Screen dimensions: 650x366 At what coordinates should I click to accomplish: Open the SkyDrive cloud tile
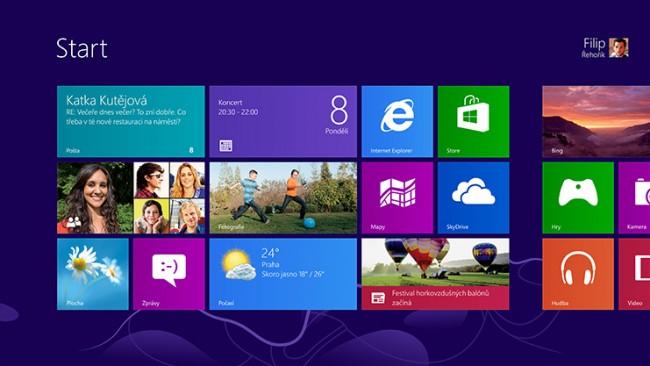[x=473, y=198]
